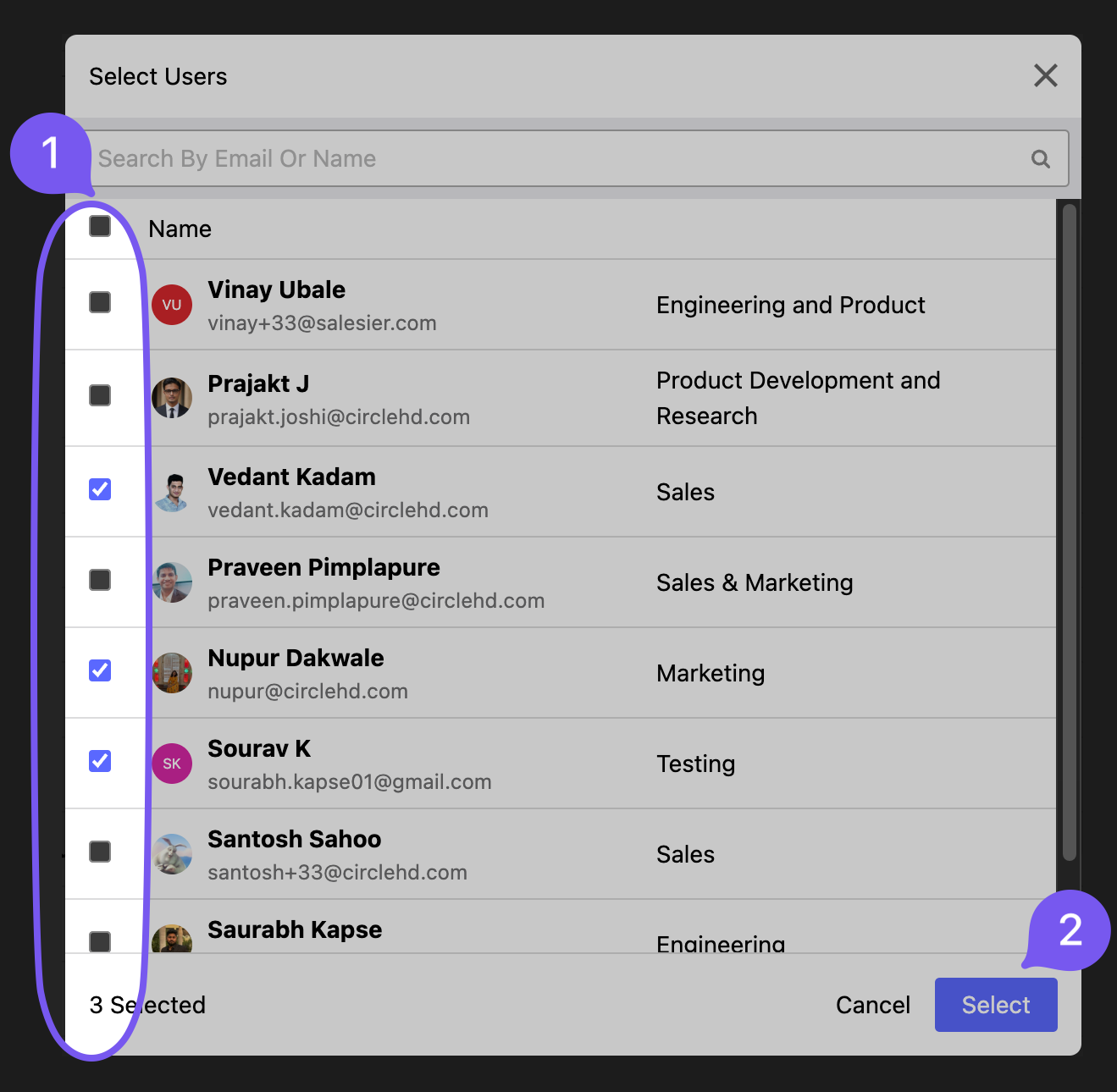Check the box for Vinay Ubale

pos(100,302)
